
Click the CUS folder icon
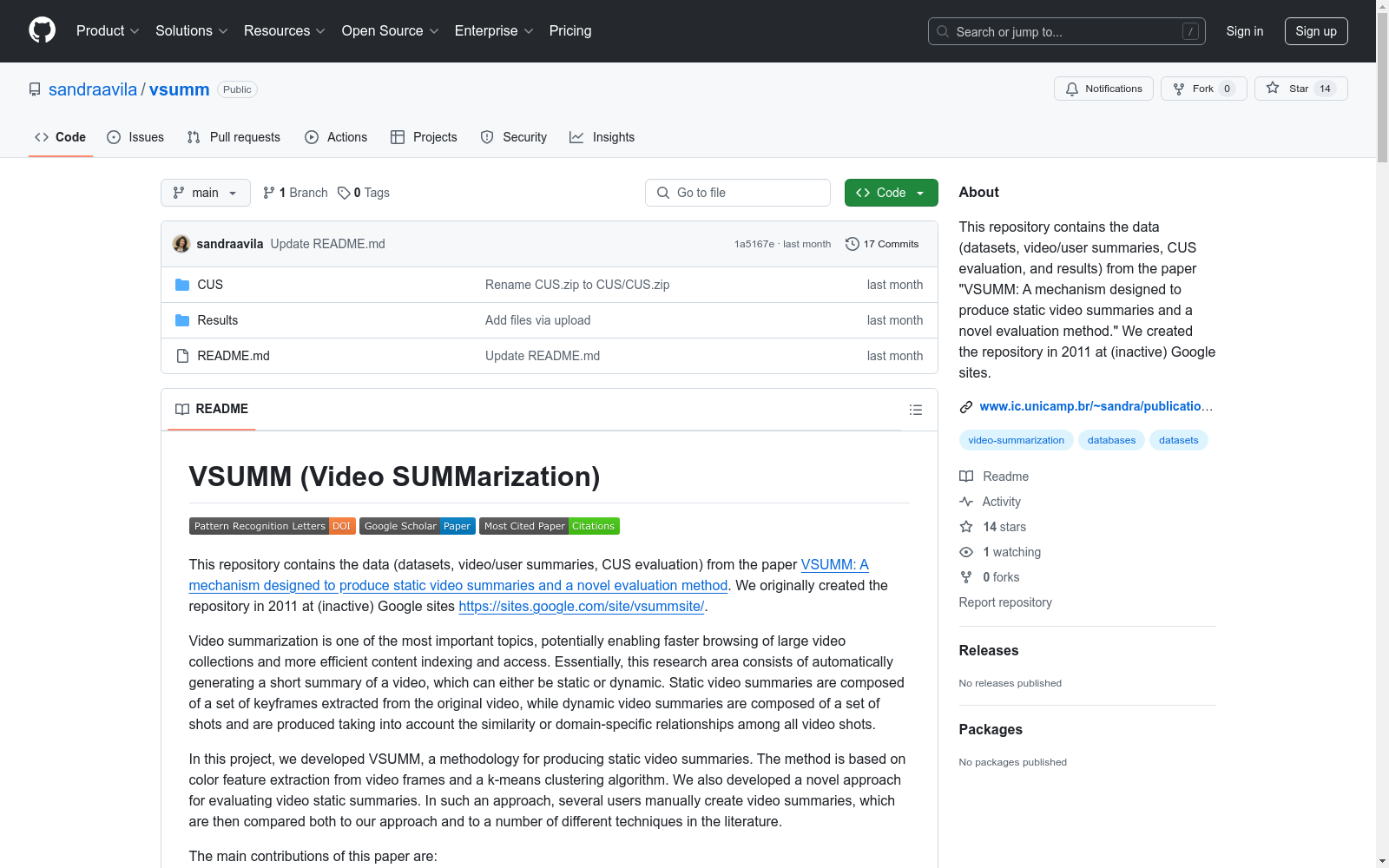coord(182,285)
